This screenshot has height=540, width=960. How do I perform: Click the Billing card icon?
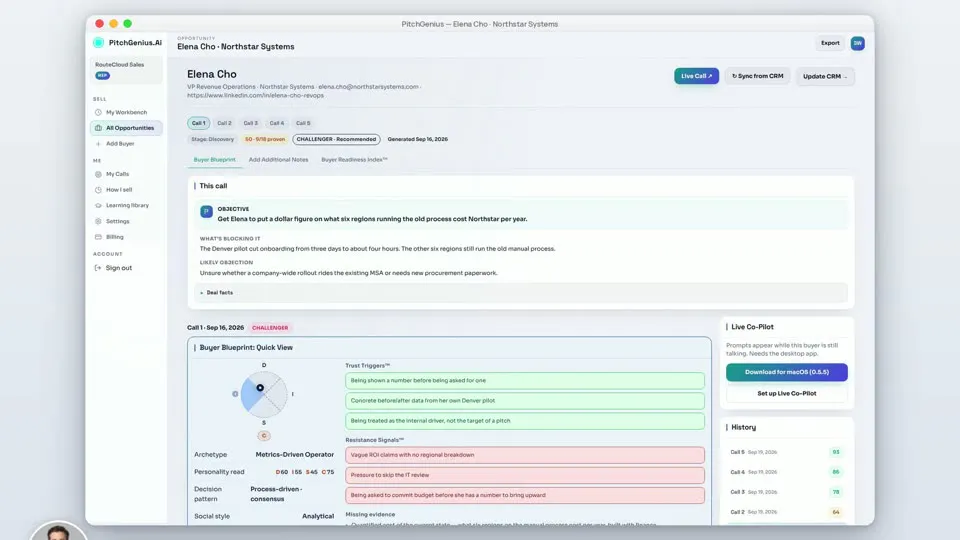tap(98, 237)
